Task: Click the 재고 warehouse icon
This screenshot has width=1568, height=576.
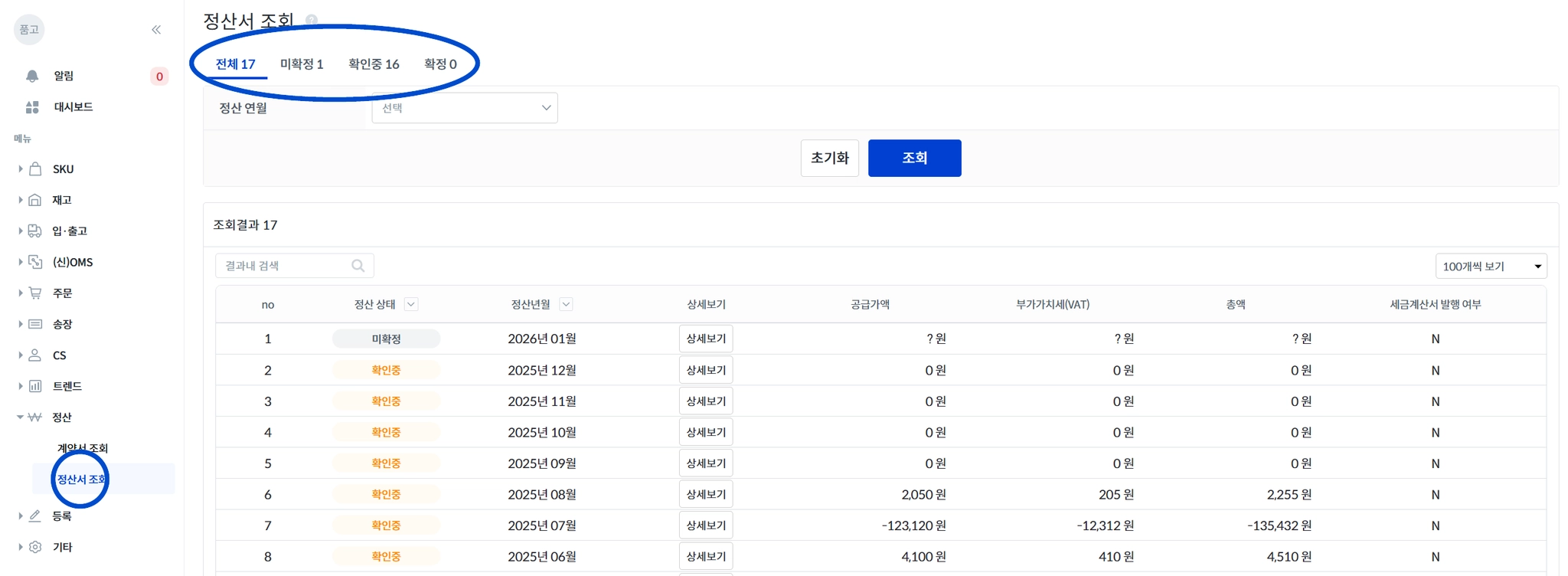Action: [x=35, y=200]
